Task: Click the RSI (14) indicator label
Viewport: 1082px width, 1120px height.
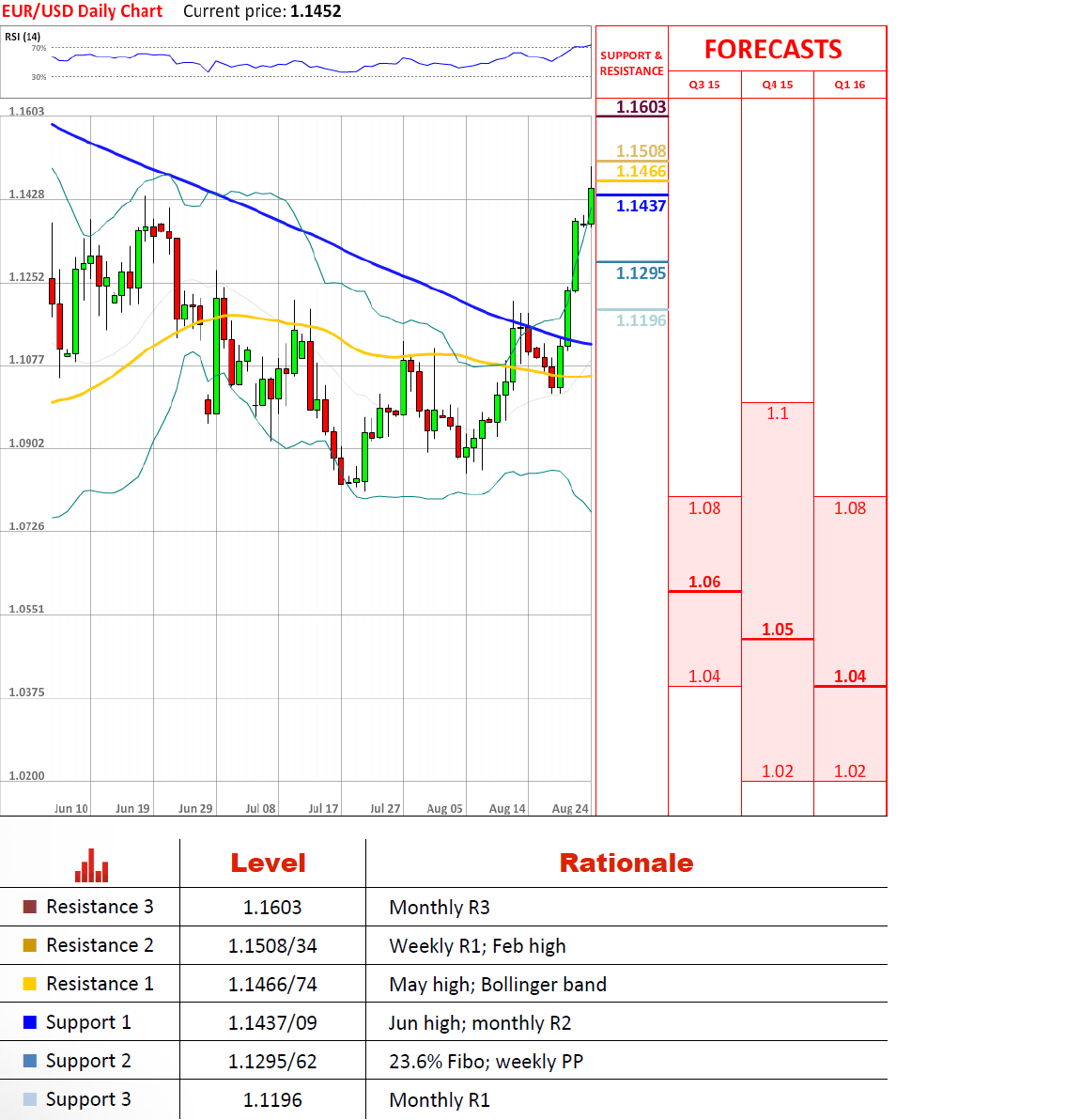Action: click(x=23, y=37)
